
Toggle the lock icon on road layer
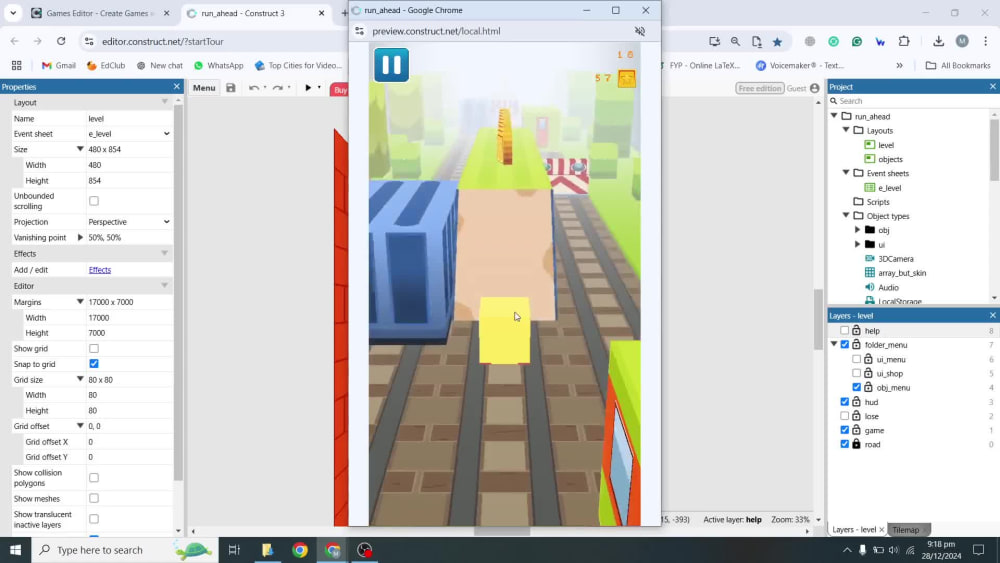[857, 444]
